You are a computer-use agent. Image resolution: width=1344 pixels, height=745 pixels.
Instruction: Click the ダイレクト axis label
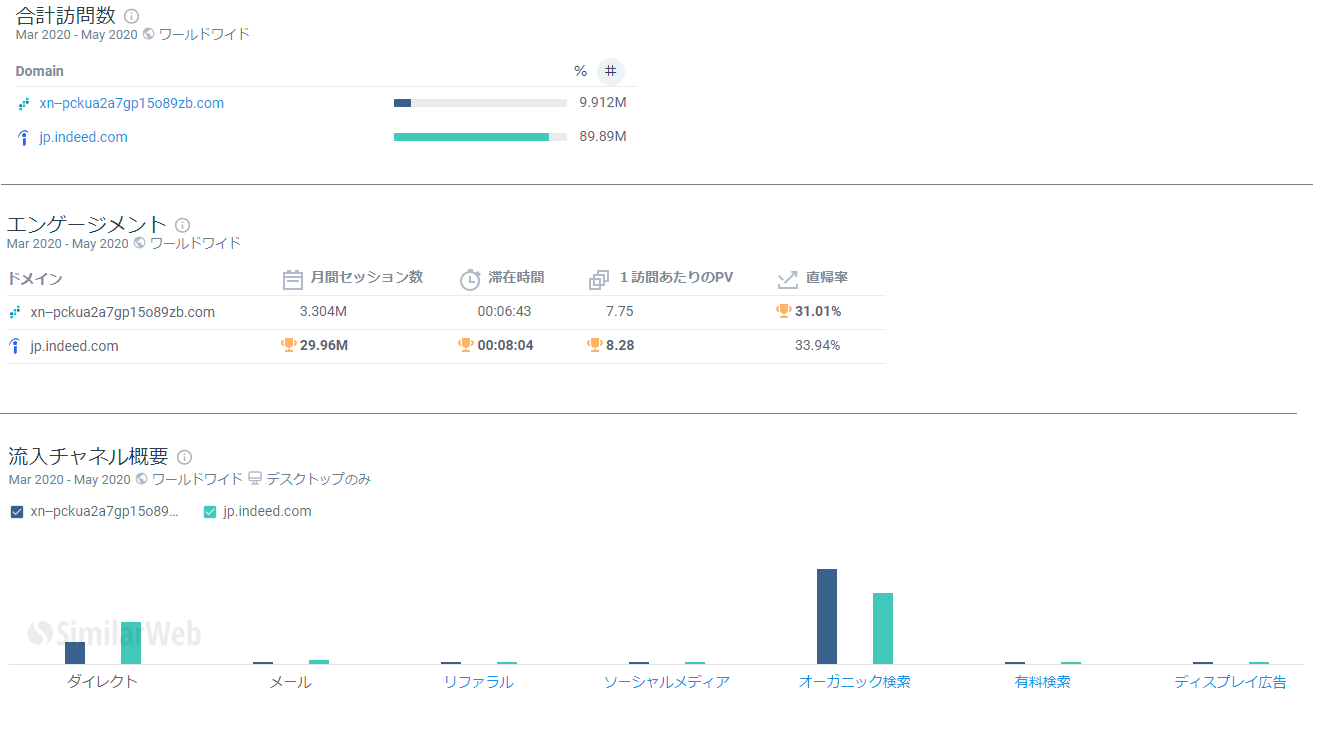103,682
